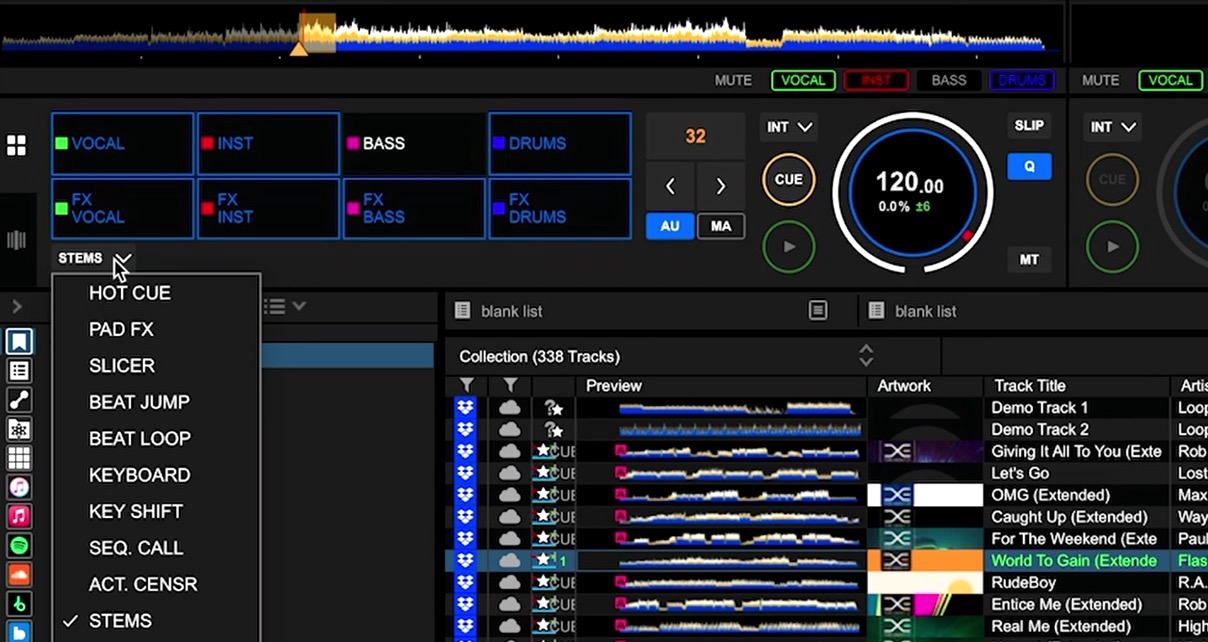This screenshot has width=1208, height=642.
Task: Click the filter funnel icon above the track list
Action: pos(465,385)
